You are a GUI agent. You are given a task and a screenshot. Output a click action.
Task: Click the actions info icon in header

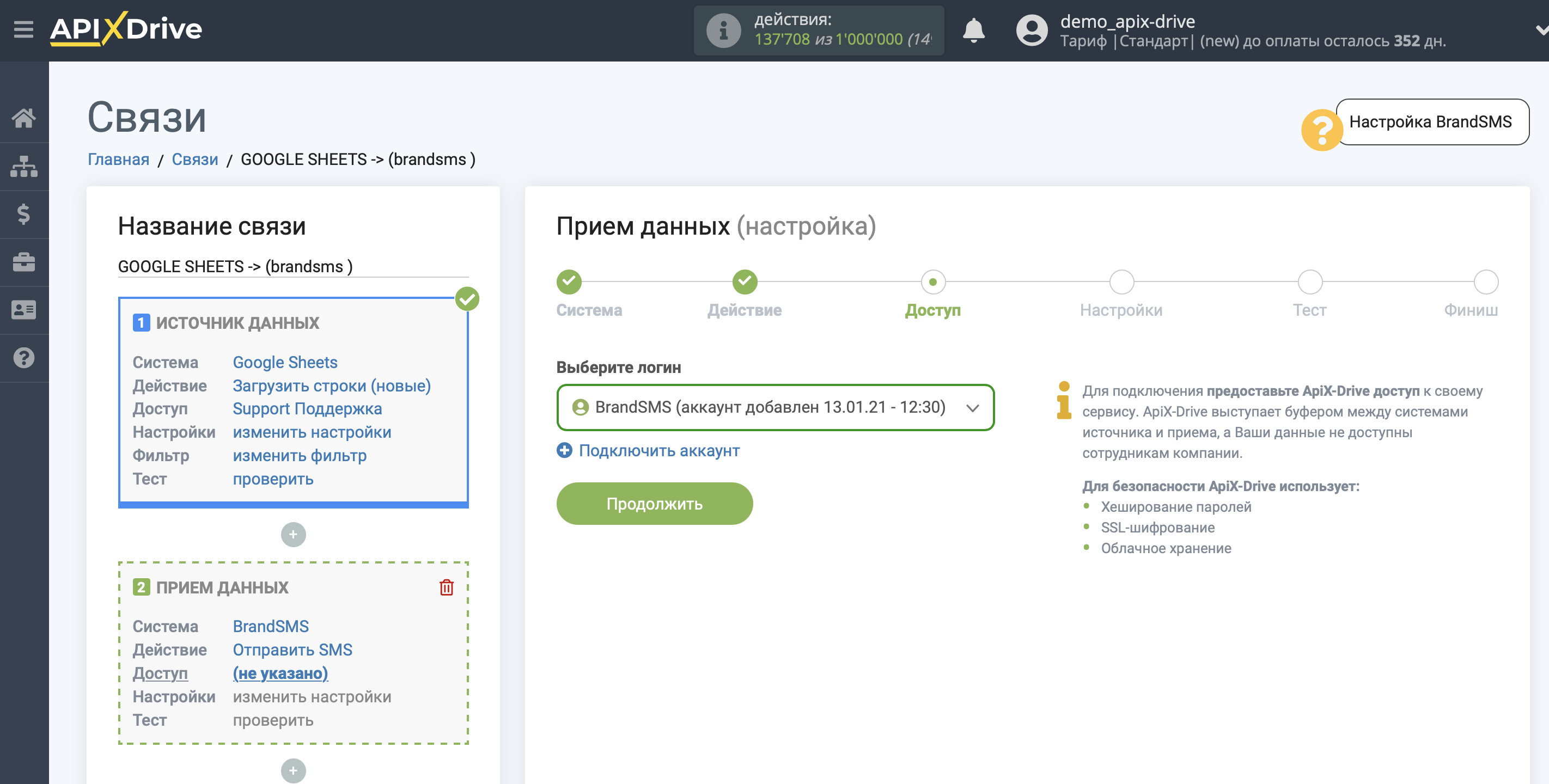click(x=723, y=30)
